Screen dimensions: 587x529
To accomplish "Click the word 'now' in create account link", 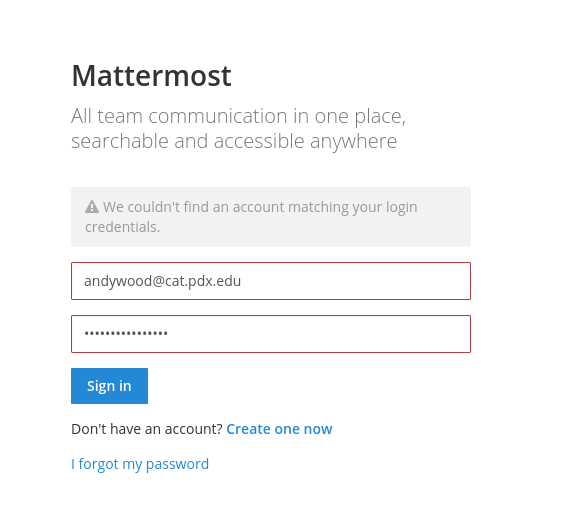I will [x=318, y=429].
